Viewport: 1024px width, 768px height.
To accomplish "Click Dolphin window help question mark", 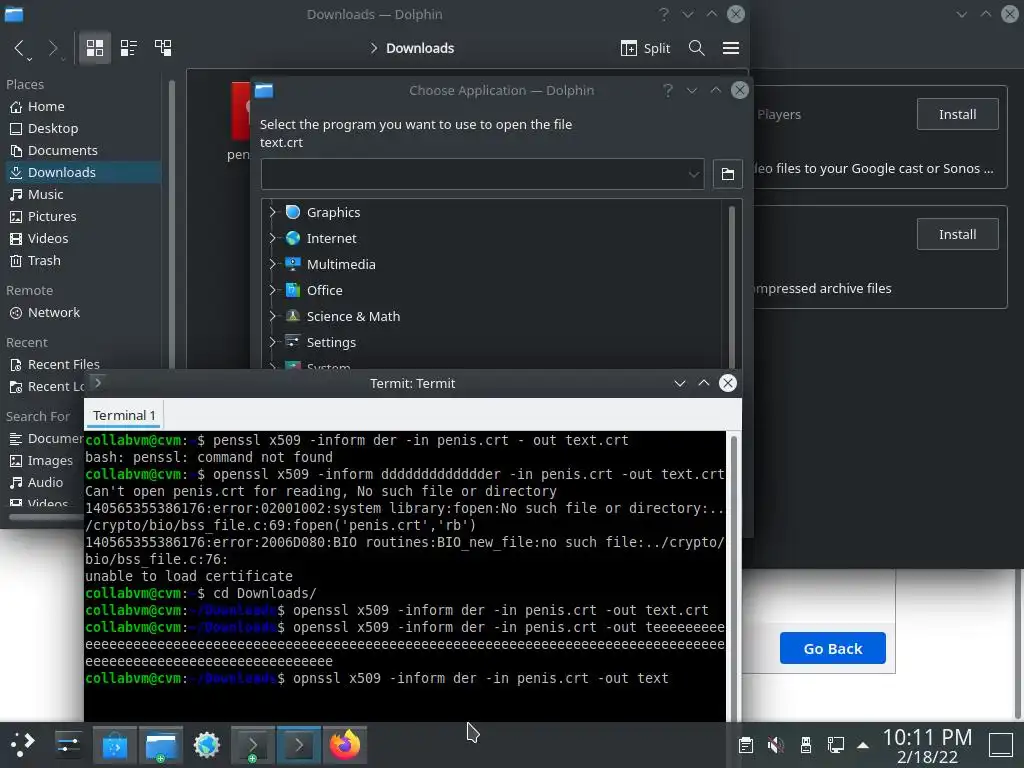I will click(664, 14).
